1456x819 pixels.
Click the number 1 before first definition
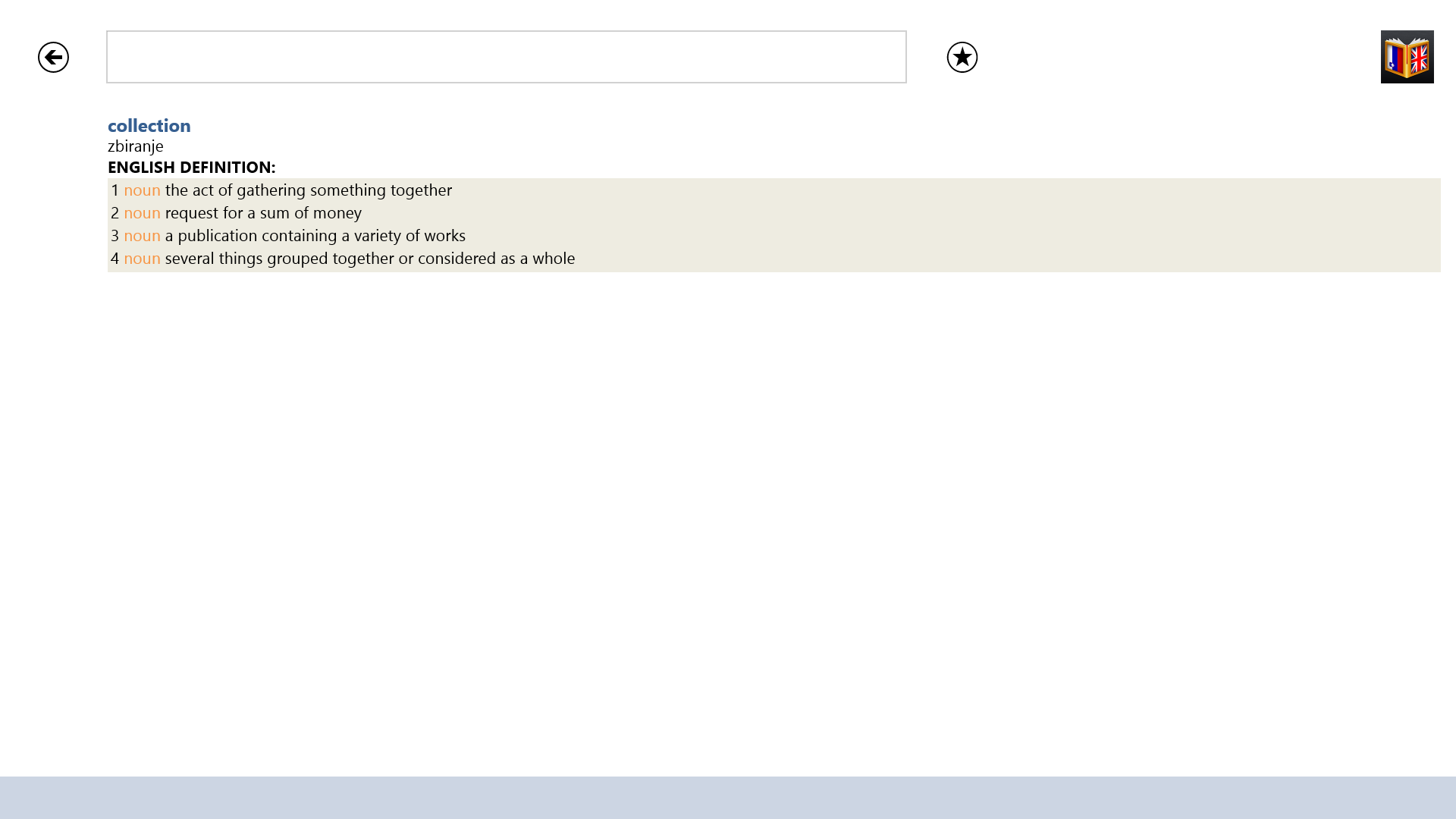tap(115, 190)
